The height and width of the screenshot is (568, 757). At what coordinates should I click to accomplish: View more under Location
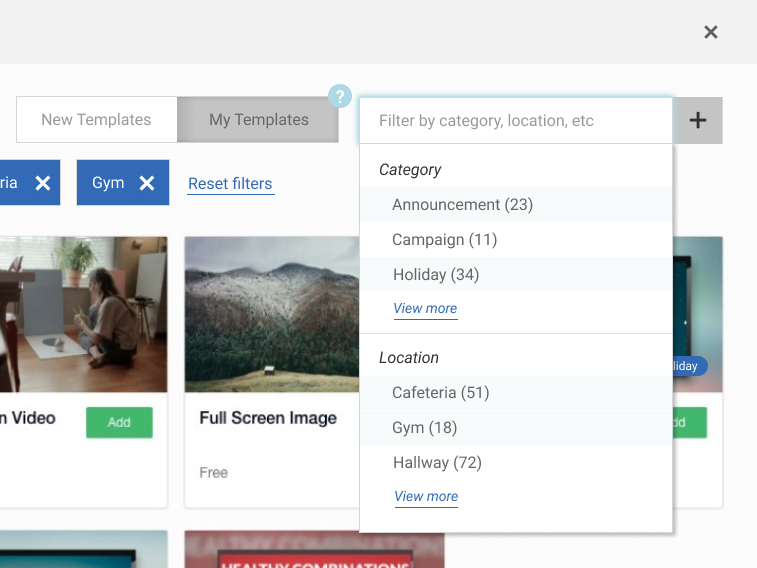[426, 497]
